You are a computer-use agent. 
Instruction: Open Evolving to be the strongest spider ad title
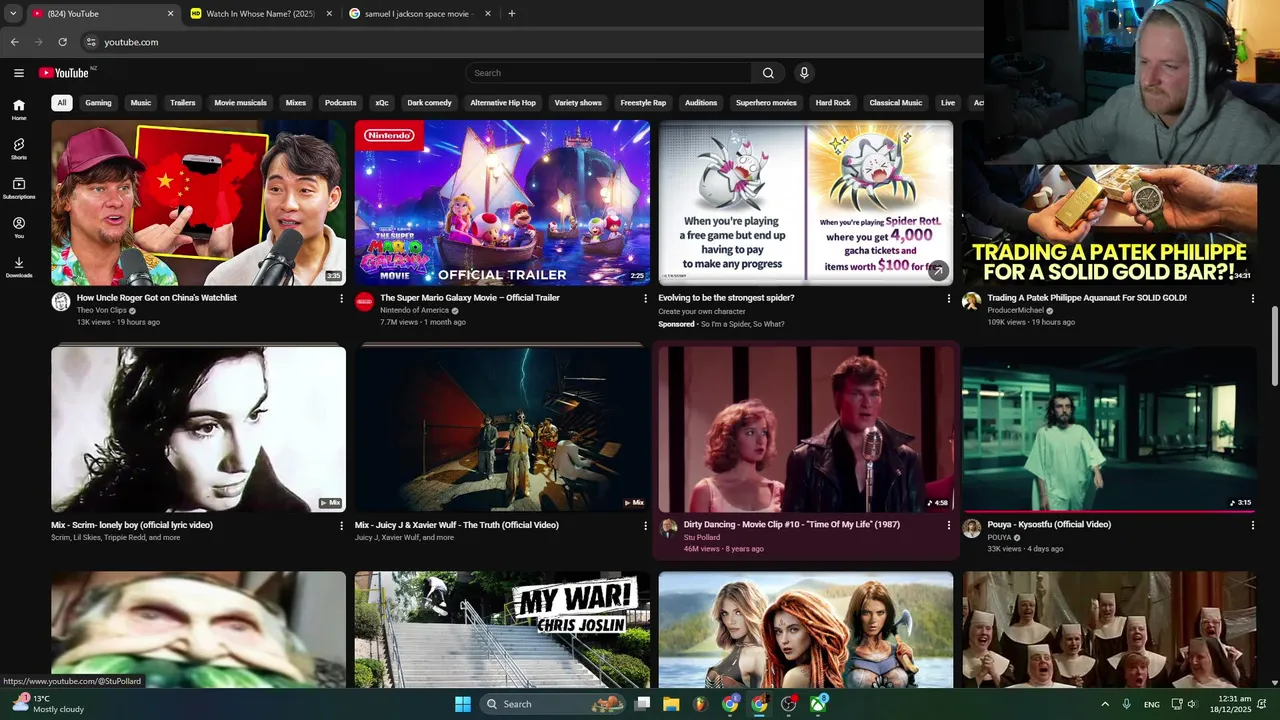726,298
